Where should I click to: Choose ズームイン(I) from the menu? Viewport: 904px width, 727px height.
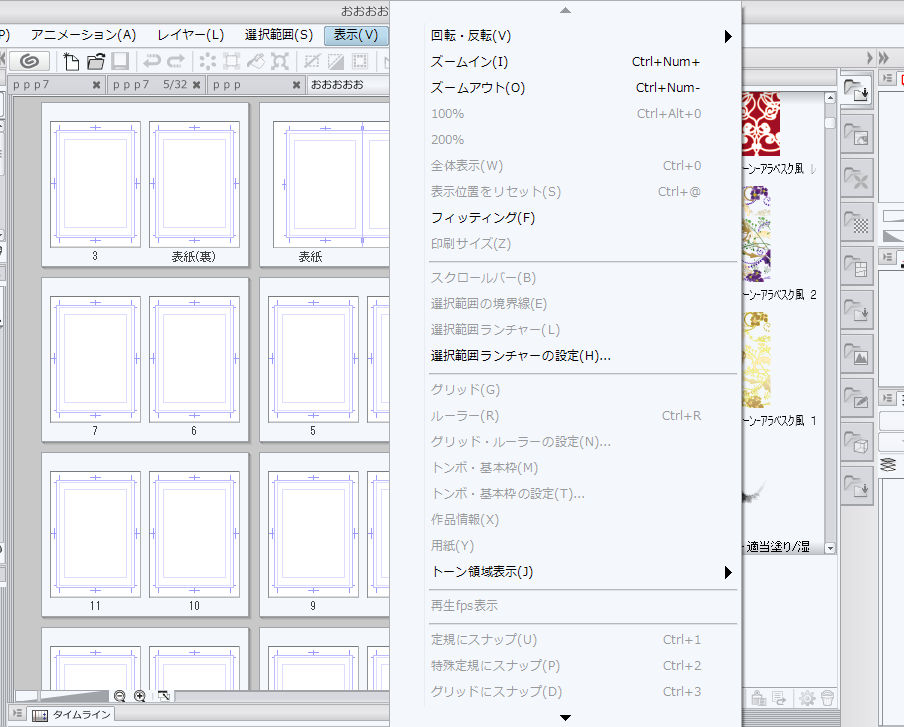pos(469,62)
